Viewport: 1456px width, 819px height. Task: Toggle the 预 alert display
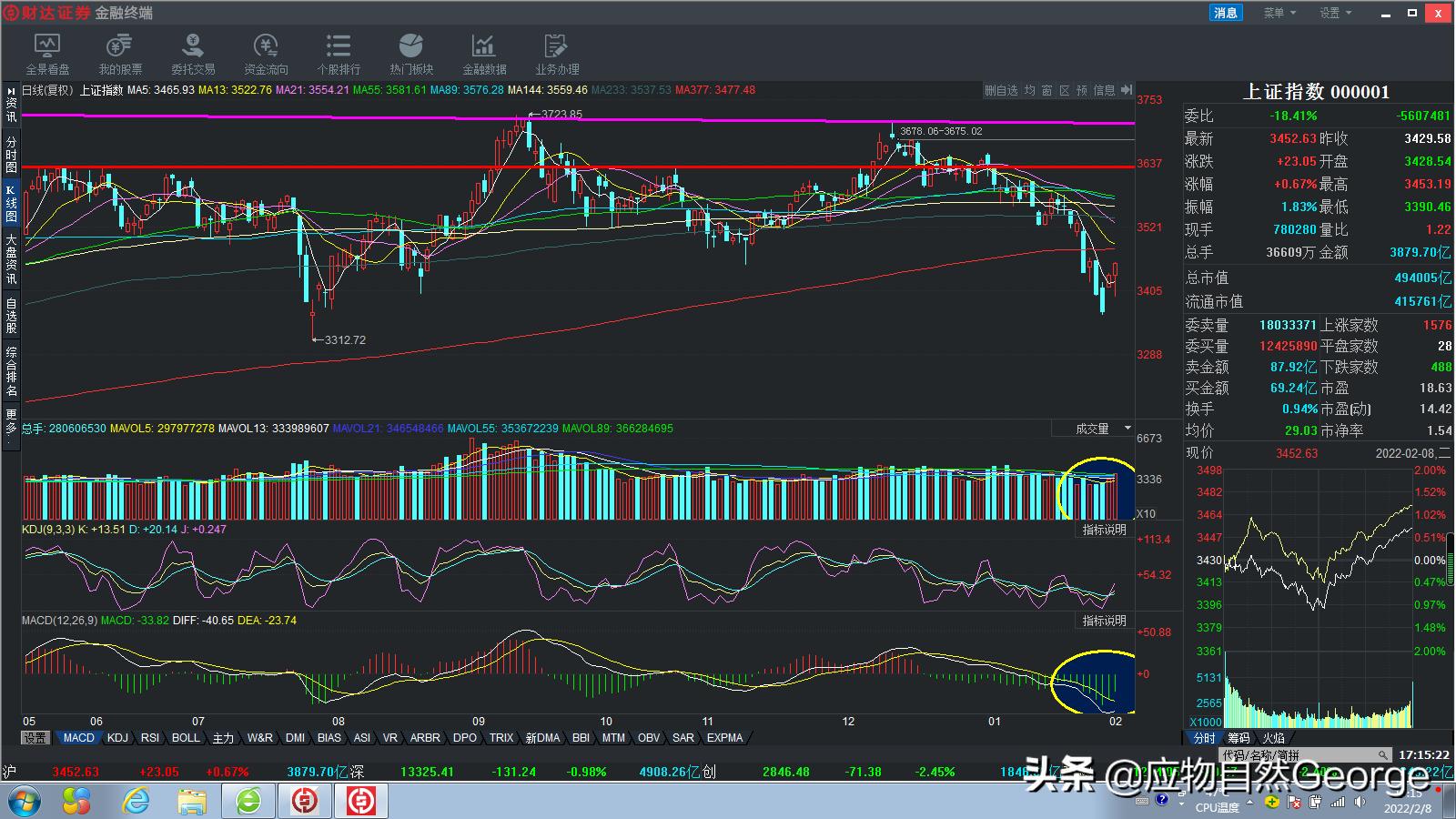click(x=1081, y=90)
